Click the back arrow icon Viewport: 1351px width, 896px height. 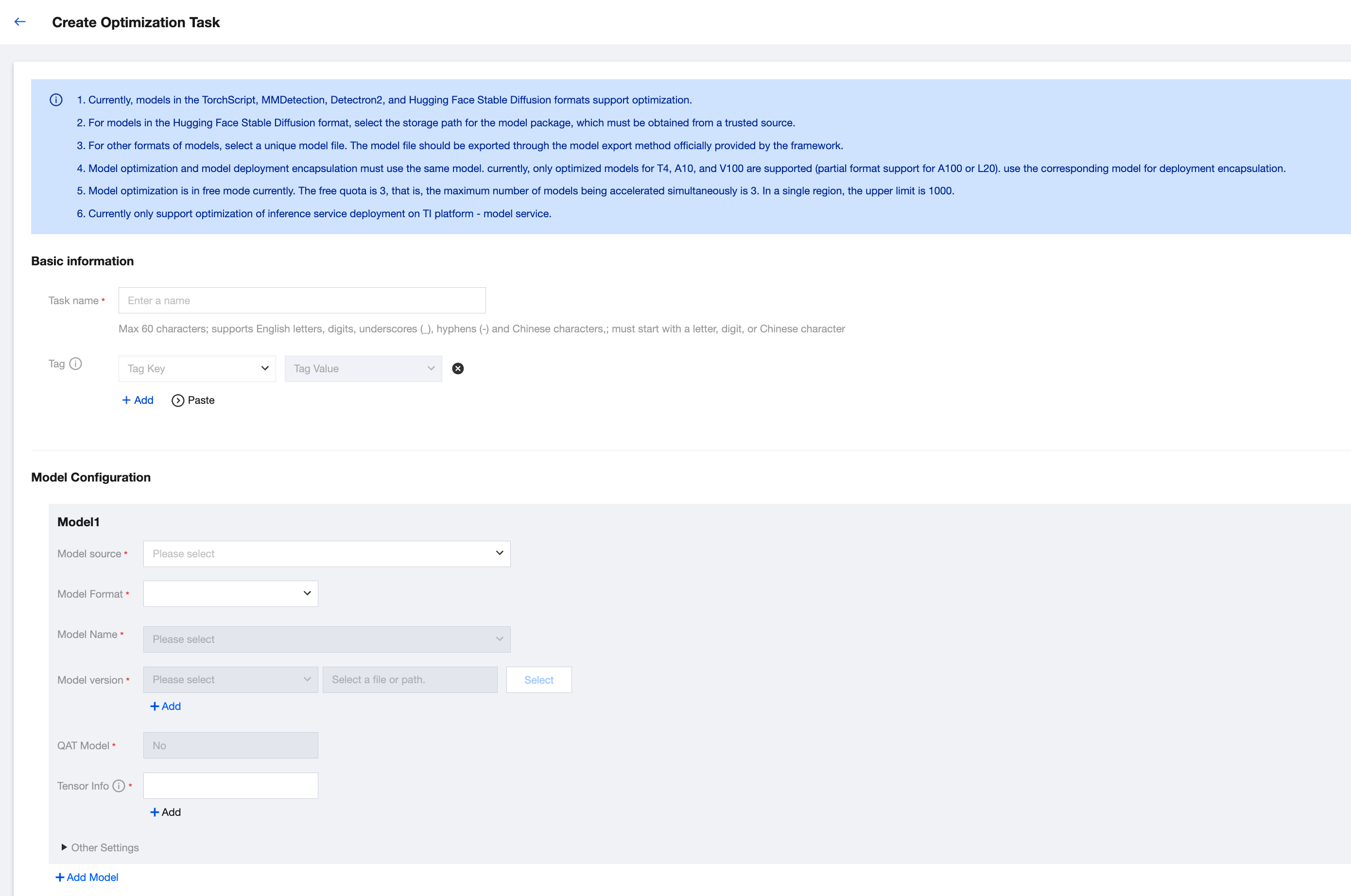[x=20, y=22]
